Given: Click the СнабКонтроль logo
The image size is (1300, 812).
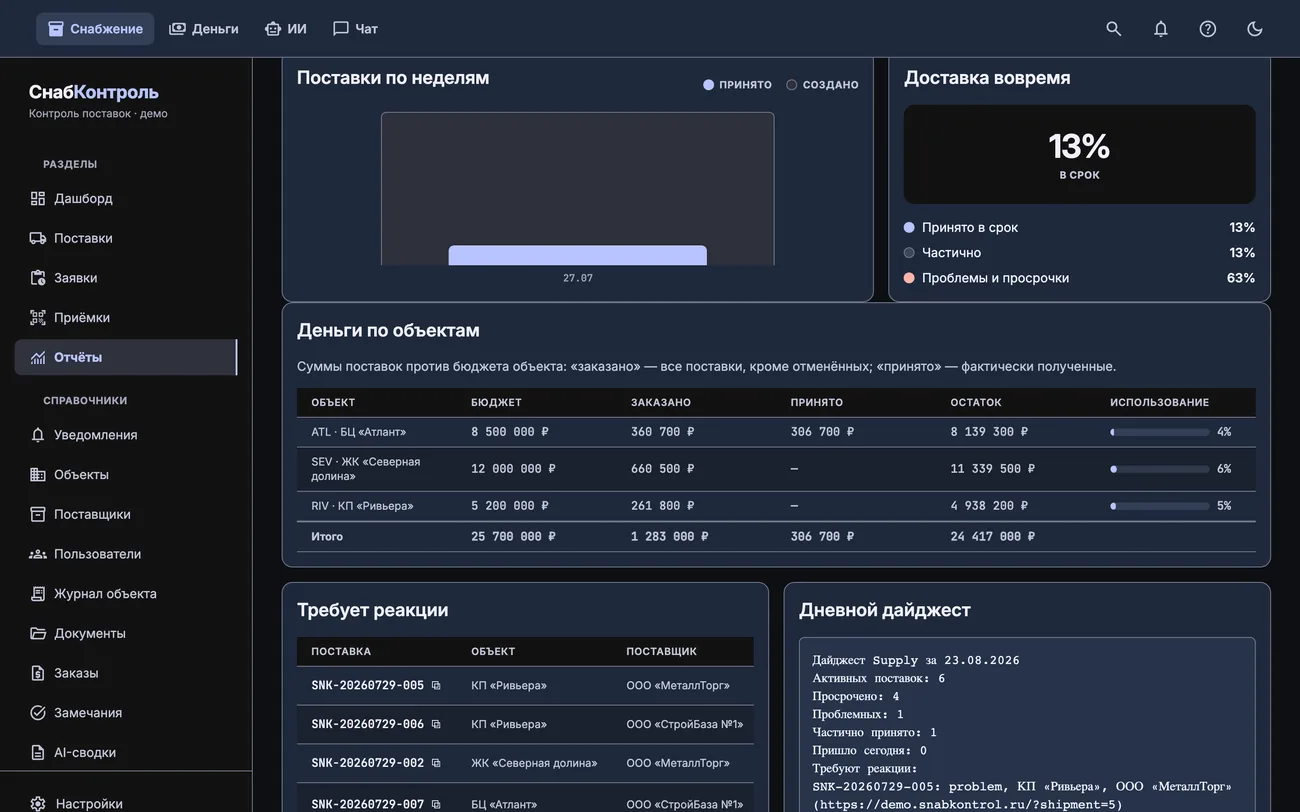Looking at the screenshot, I should tap(94, 92).
